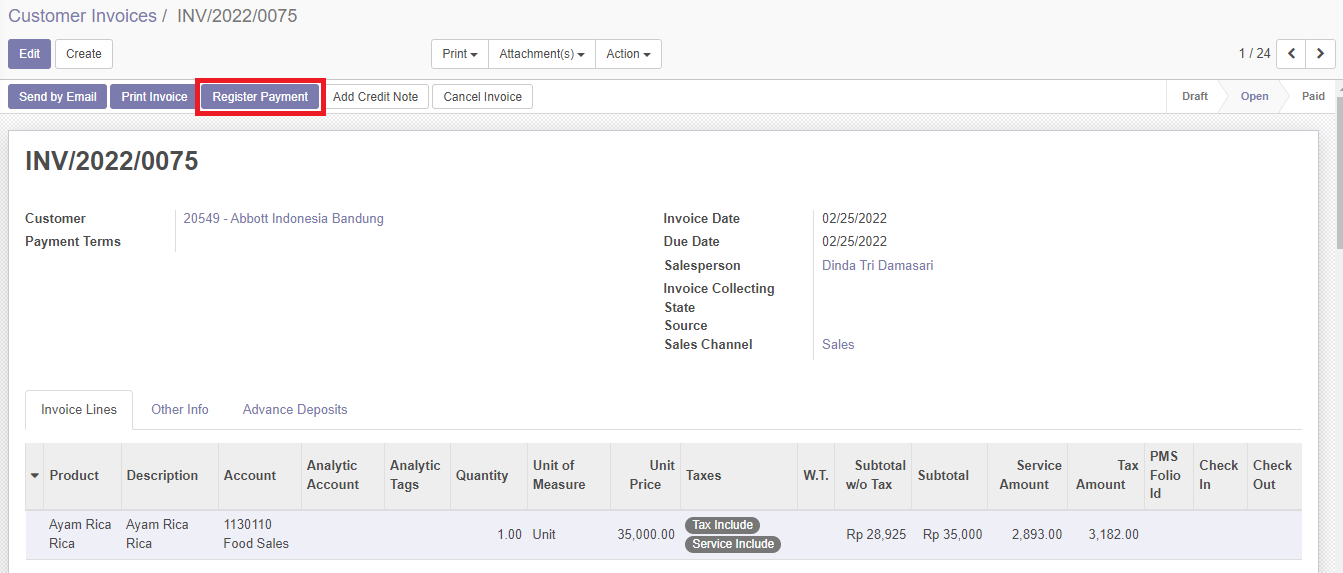Send the invoice by email
This screenshot has width=1343, height=573.
pos(58,97)
